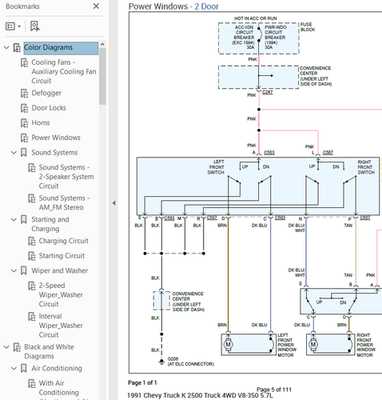Open Sound Systems 2-Speaker System Circuit bookmark
Screen dimensions: 382x400
(66, 177)
